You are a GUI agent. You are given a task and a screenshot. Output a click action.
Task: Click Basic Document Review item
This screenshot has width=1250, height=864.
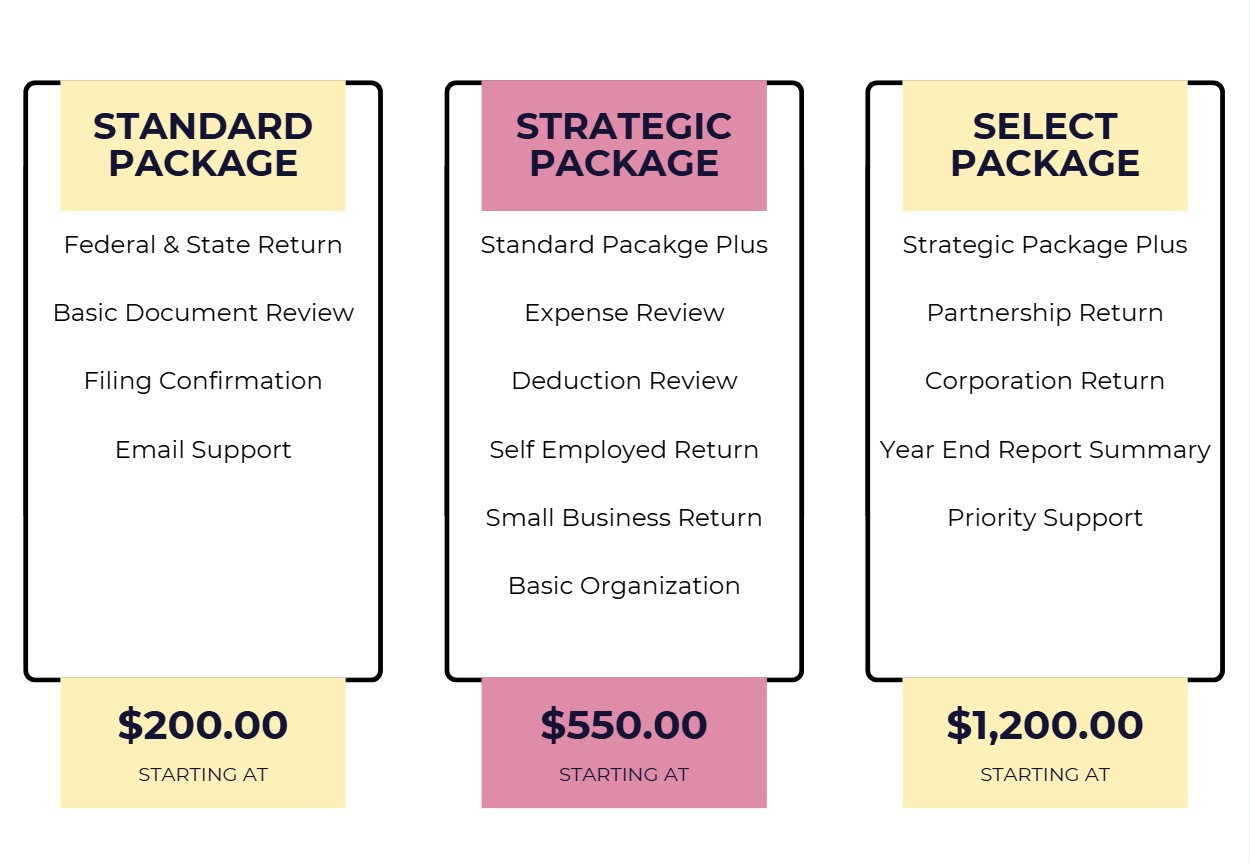(x=203, y=313)
